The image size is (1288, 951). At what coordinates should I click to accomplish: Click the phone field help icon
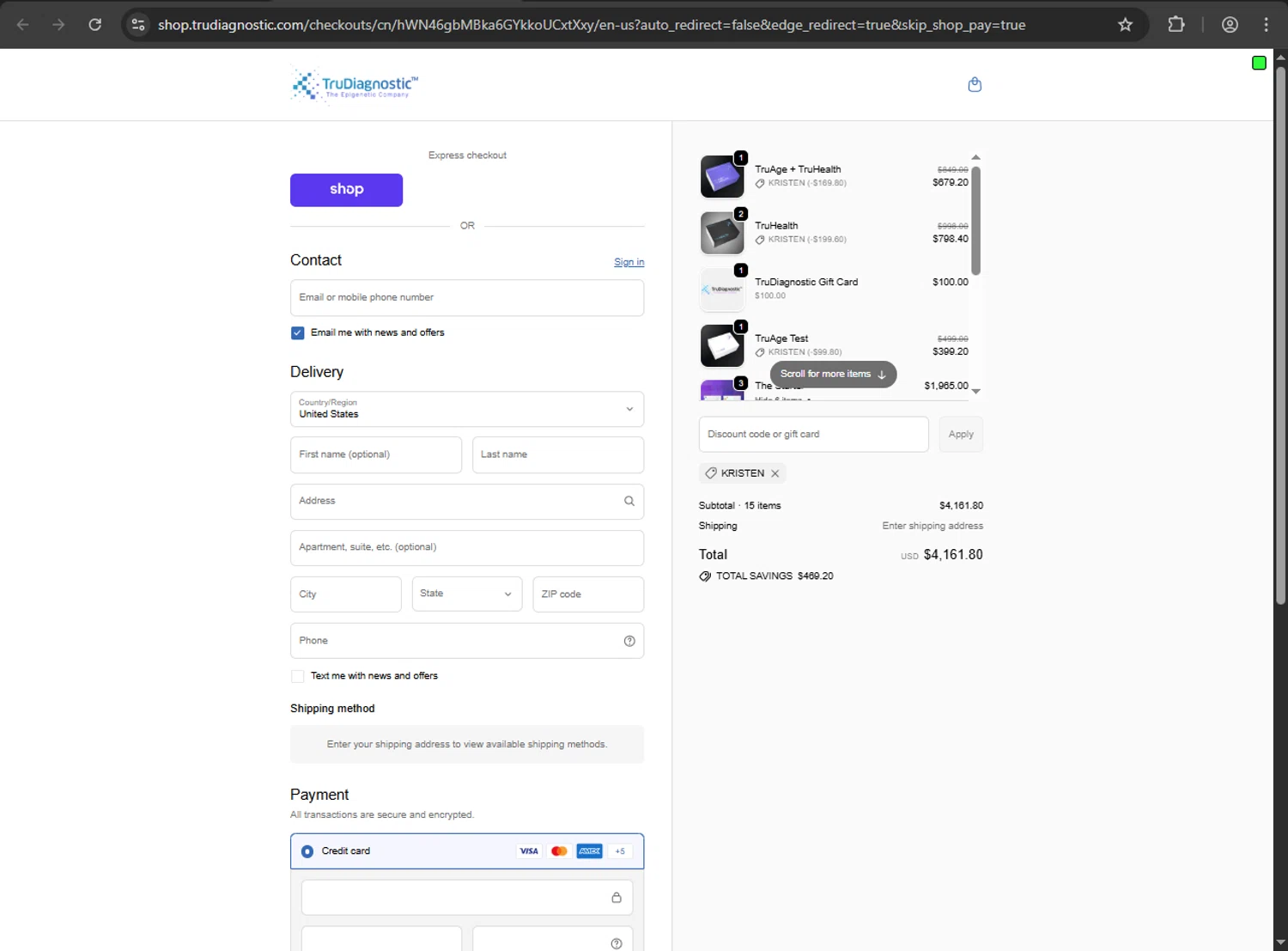(629, 641)
